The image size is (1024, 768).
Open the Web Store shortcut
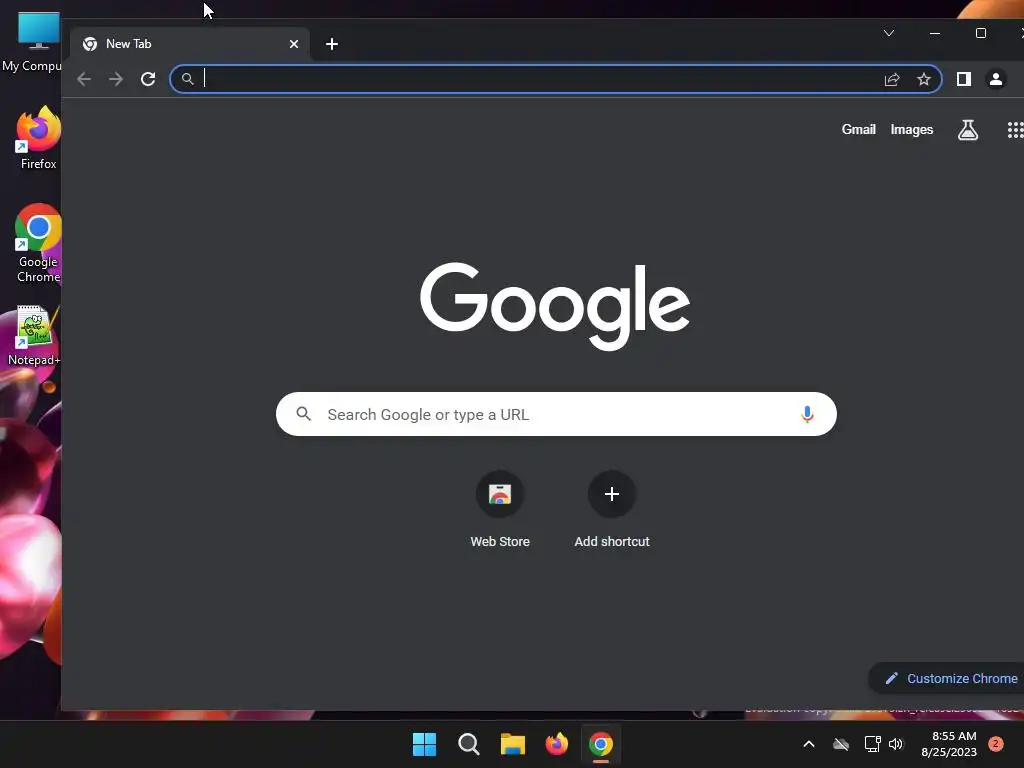click(500, 510)
